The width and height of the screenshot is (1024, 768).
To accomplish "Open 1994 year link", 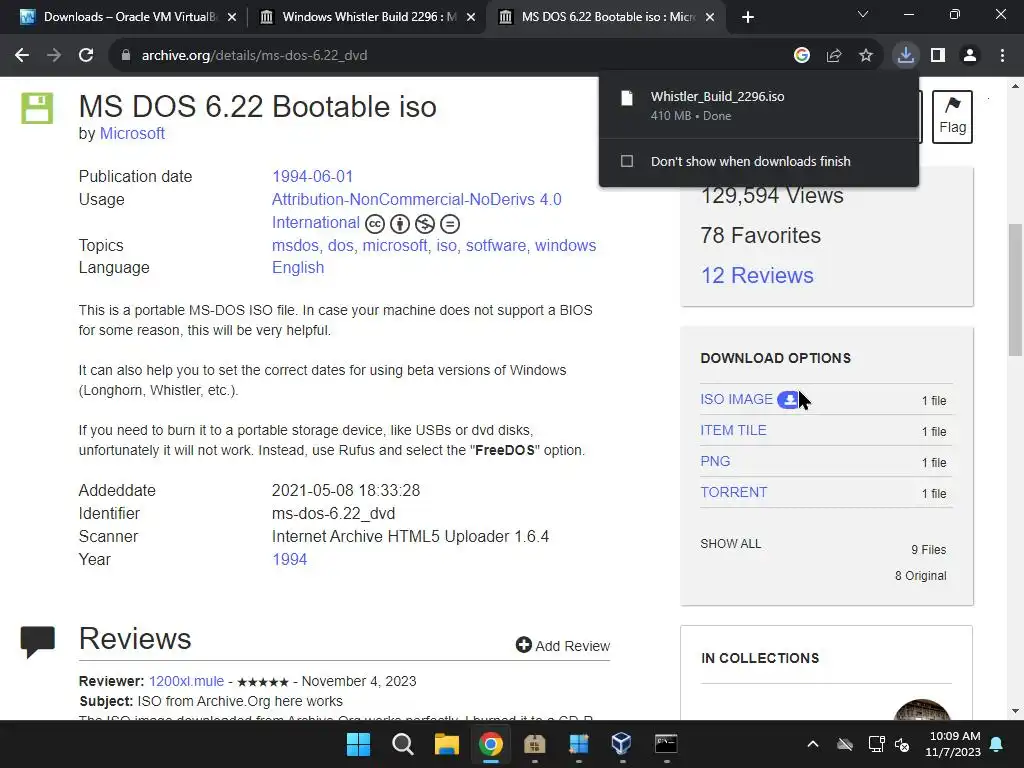I will coord(289,560).
